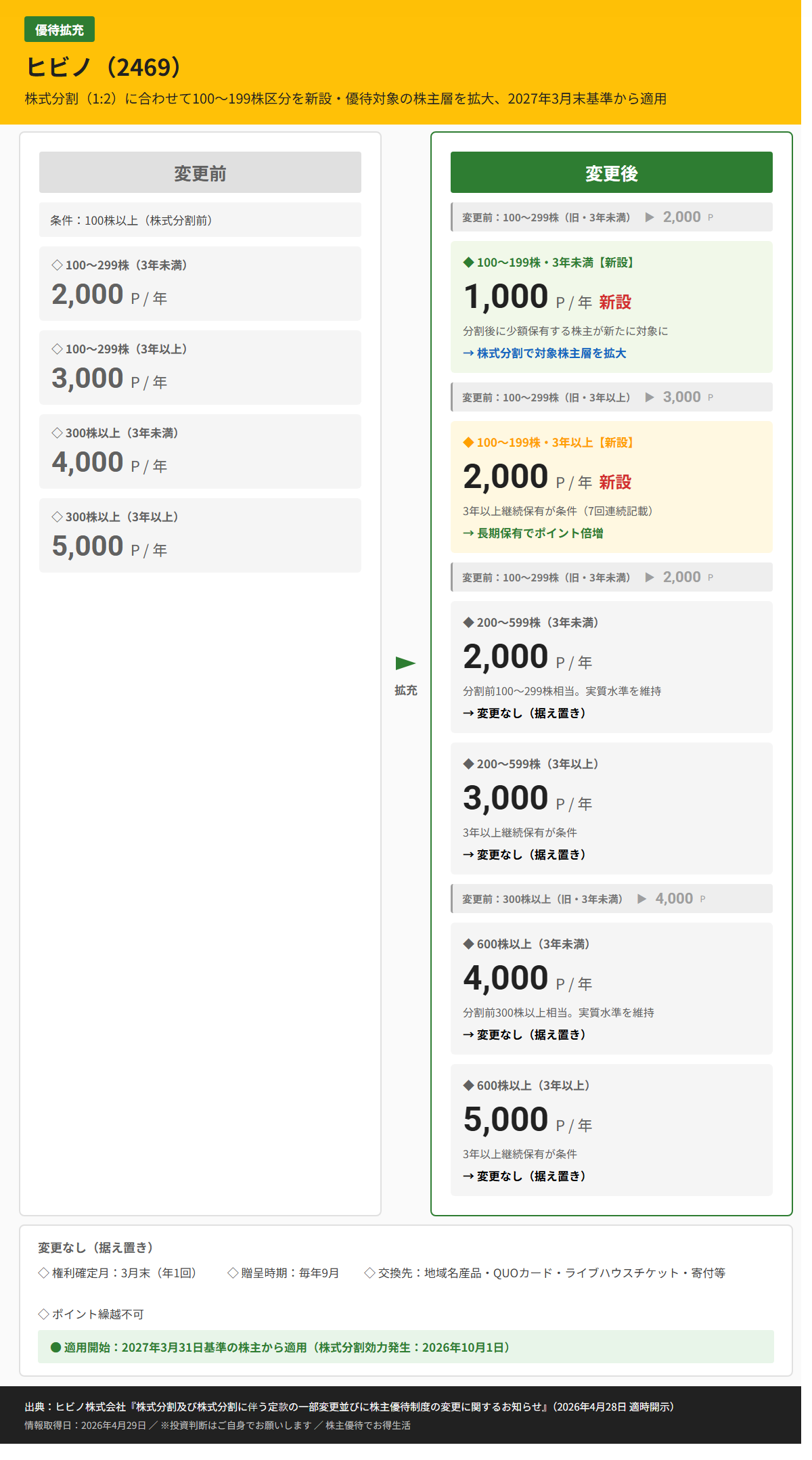Viewport: 812px width, 1460px height.
Task: Click the diamond beside 贈呈時期：毎年9月
Action: point(233,1273)
